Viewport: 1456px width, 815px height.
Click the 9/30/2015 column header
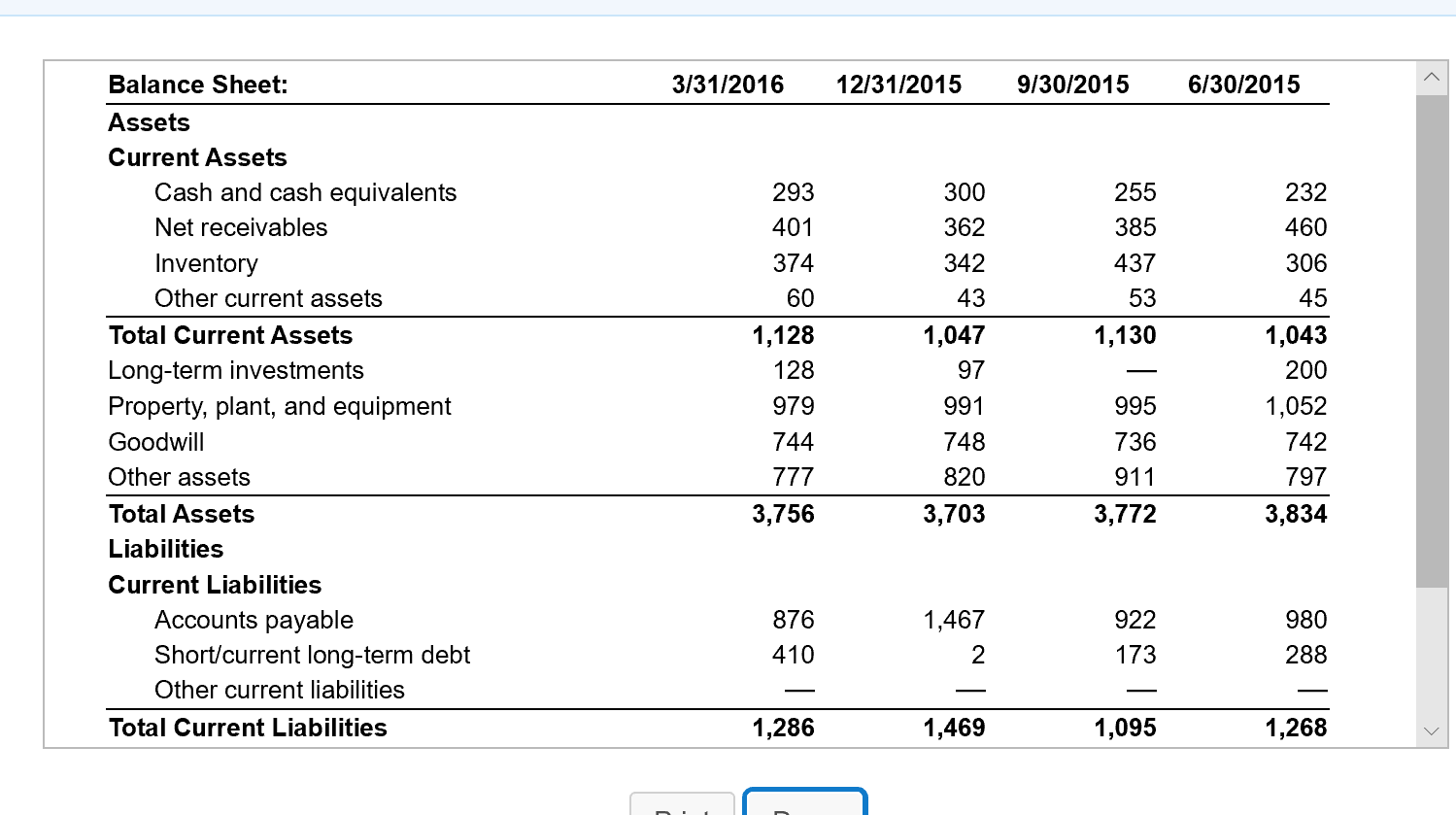coord(1072,85)
